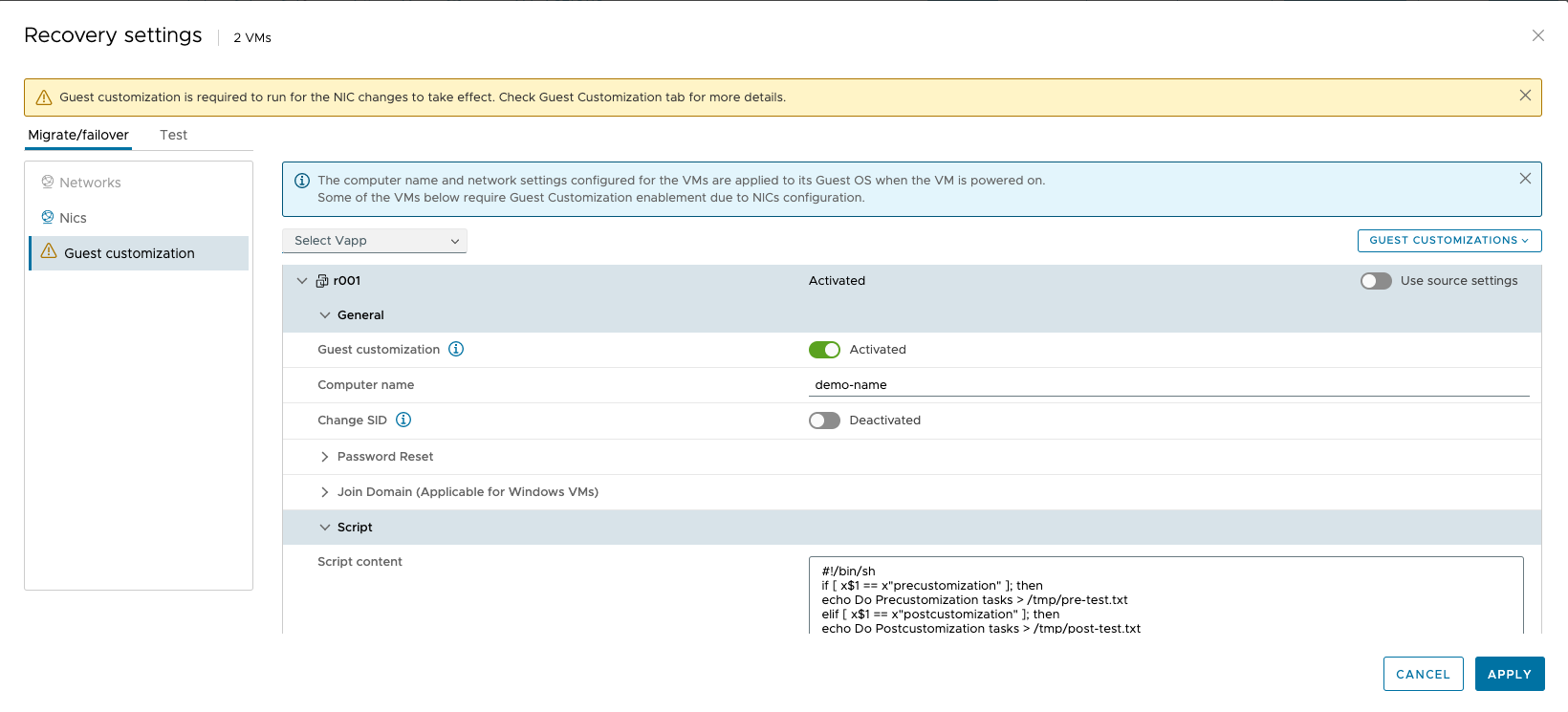Click the r001 vApp icon

[322, 281]
